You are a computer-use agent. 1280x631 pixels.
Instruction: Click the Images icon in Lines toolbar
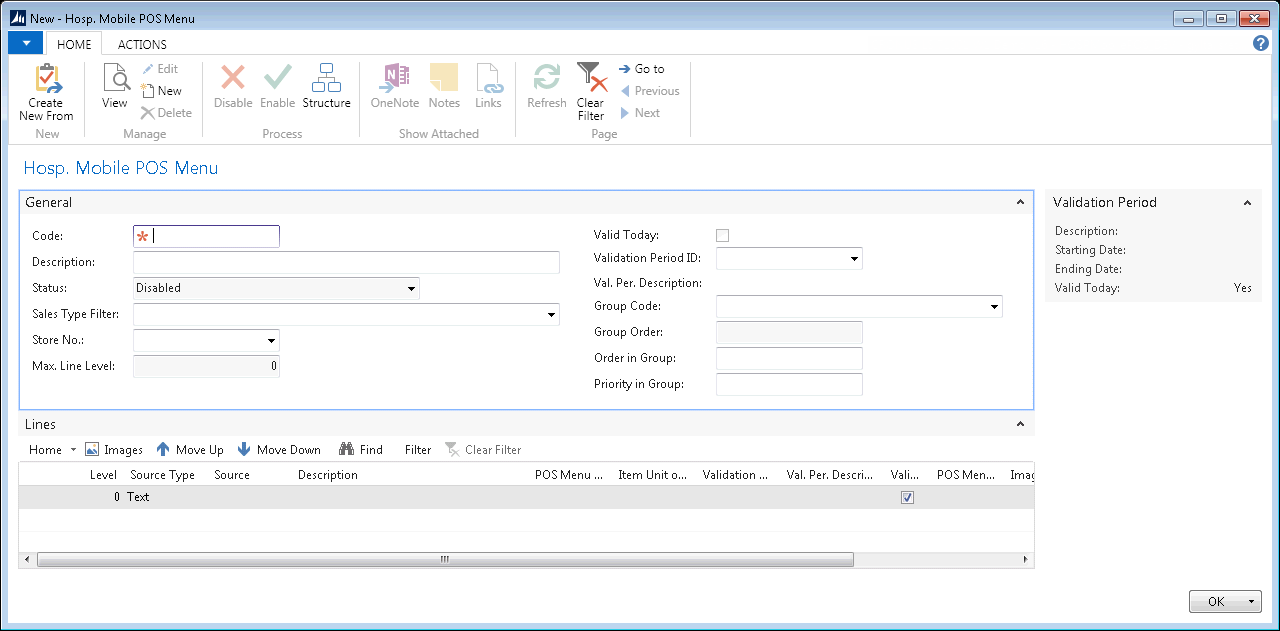click(x=92, y=450)
